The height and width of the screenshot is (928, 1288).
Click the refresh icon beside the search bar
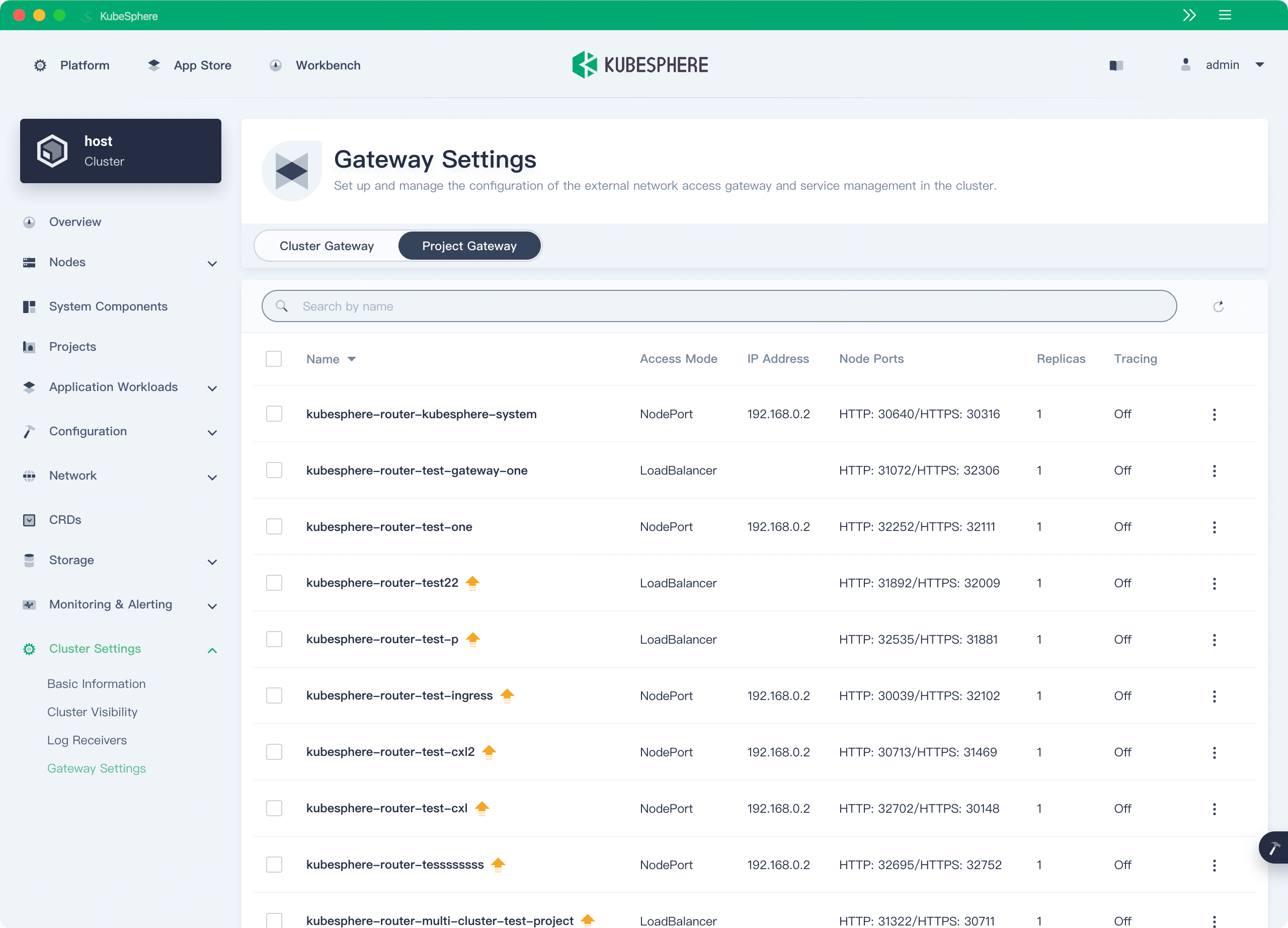(x=1218, y=306)
